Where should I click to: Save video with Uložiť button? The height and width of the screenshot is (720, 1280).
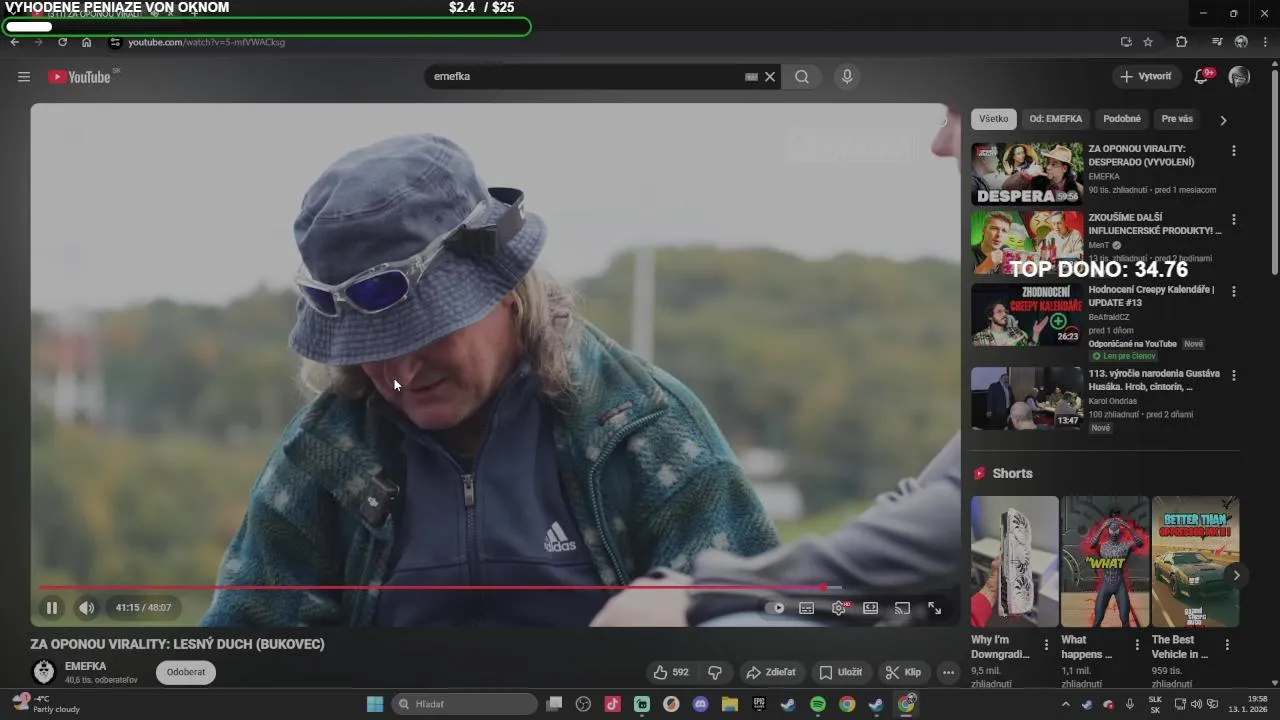pyautogui.click(x=841, y=672)
